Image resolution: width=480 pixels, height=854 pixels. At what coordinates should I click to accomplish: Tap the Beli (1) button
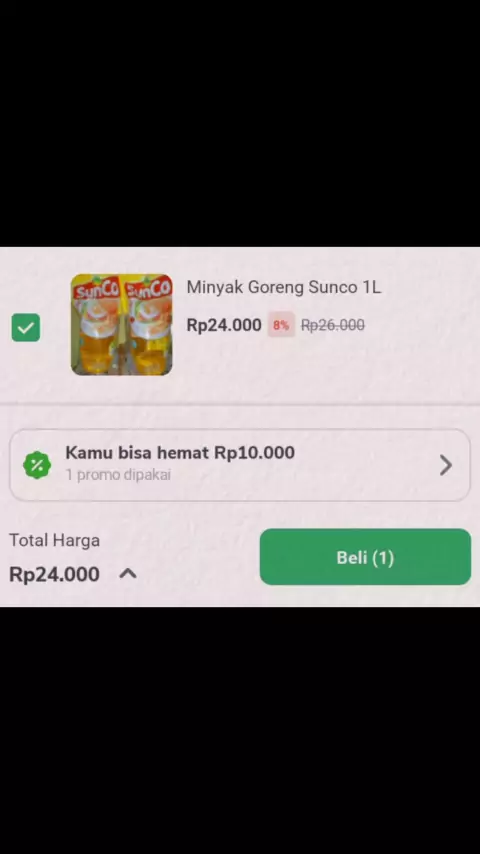click(365, 557)
